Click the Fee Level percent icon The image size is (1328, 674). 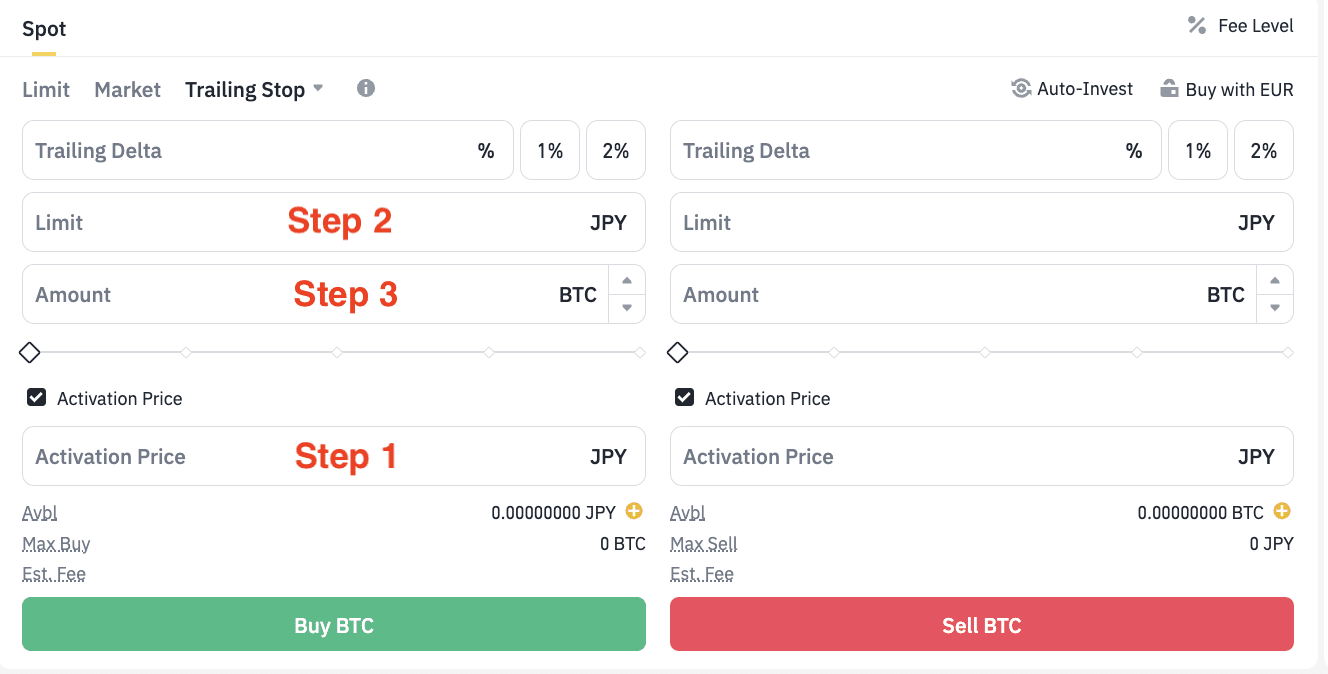click(x=1196, y=26)
